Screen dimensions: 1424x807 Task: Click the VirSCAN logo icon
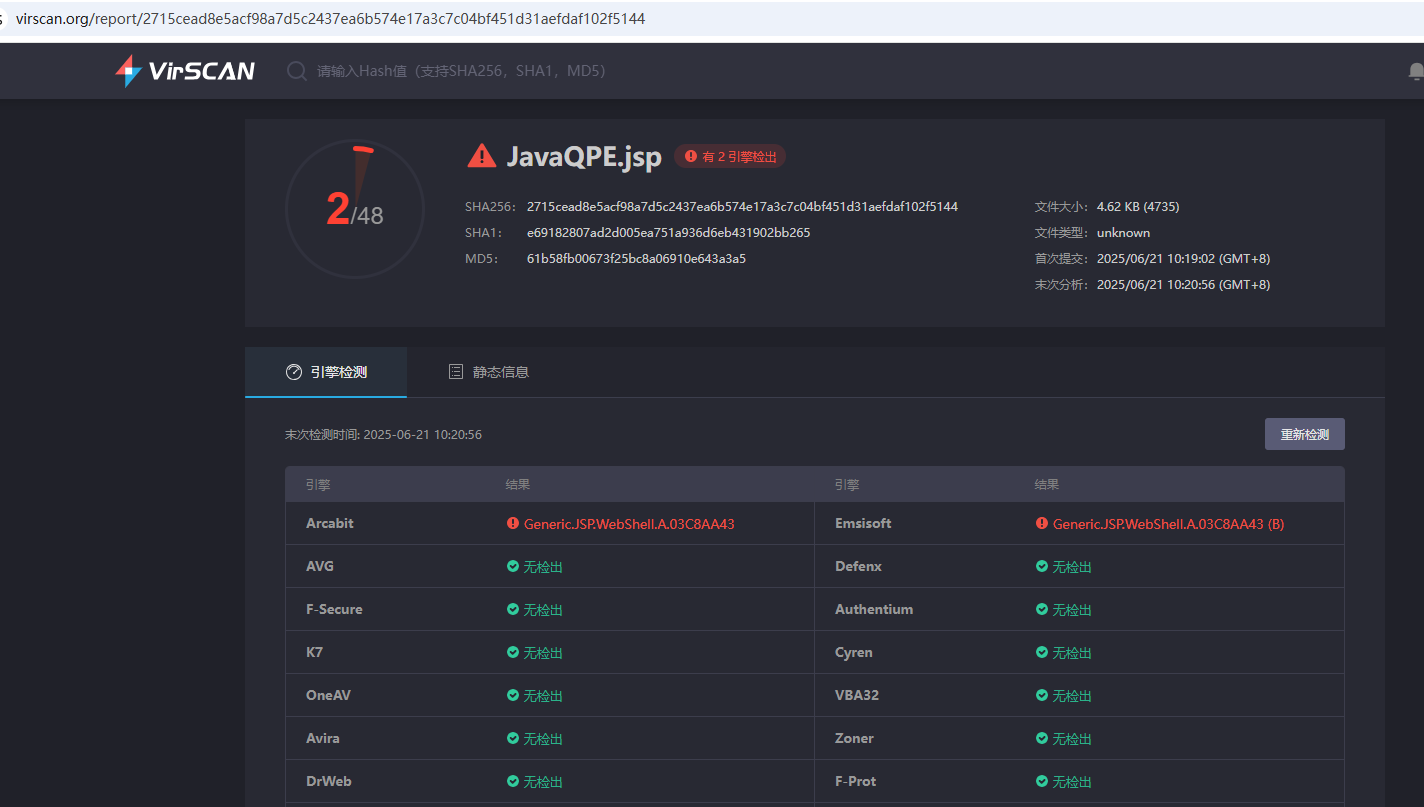pos(128,71)
